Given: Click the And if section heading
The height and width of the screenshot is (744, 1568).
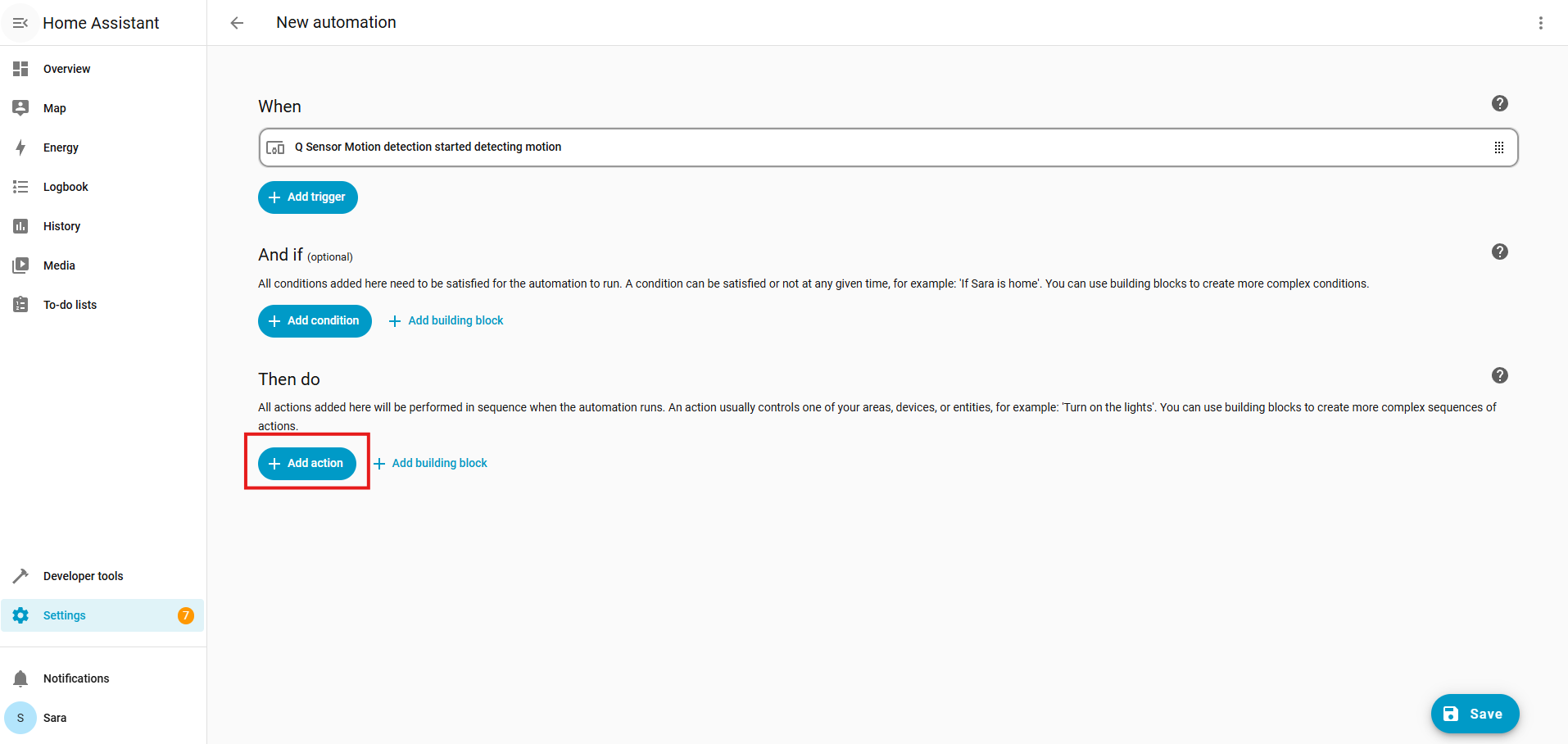Looking at the screenshot, I should (280, 255).
